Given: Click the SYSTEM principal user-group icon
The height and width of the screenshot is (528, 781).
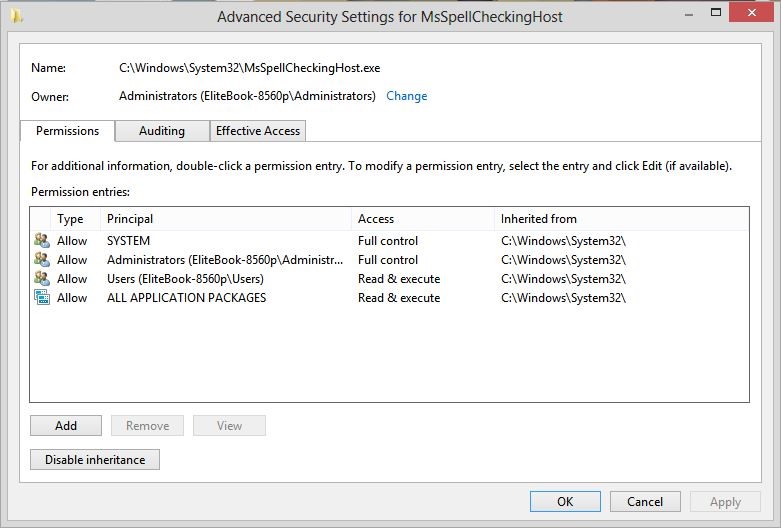Looking at the screenshot, I should coord(42,241).
